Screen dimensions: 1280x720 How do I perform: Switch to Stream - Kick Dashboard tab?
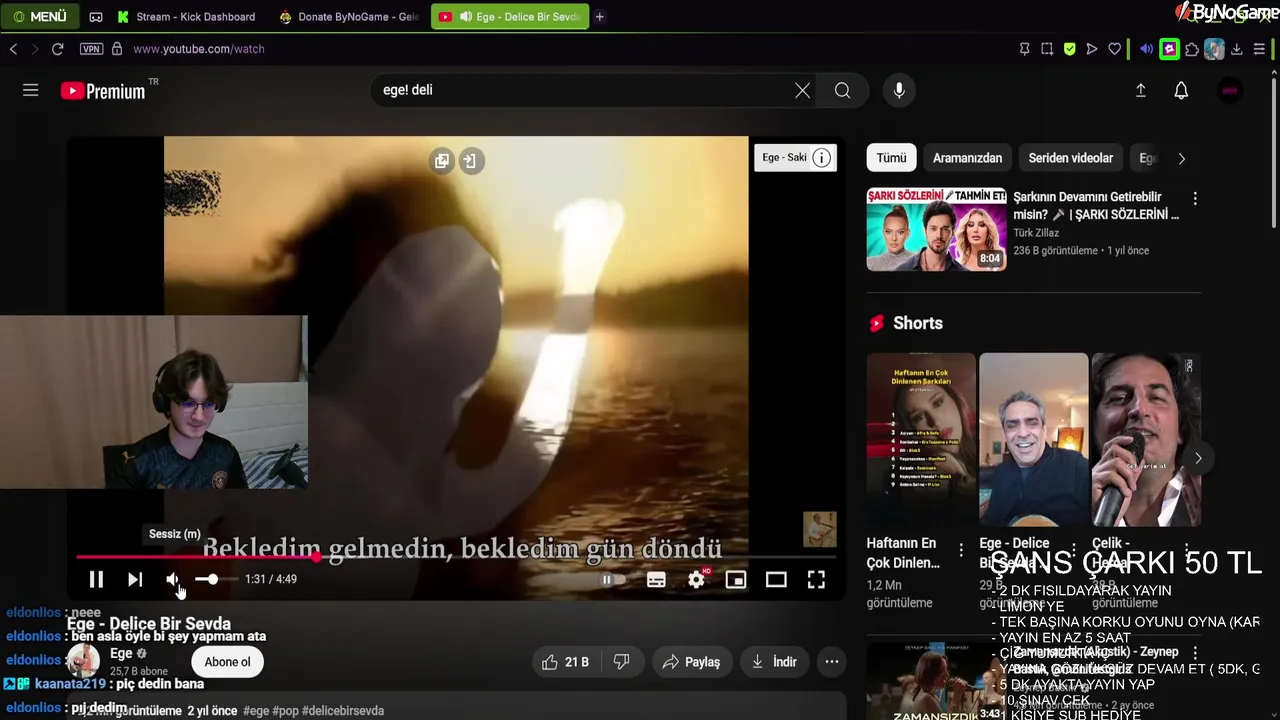click(187, 16)
